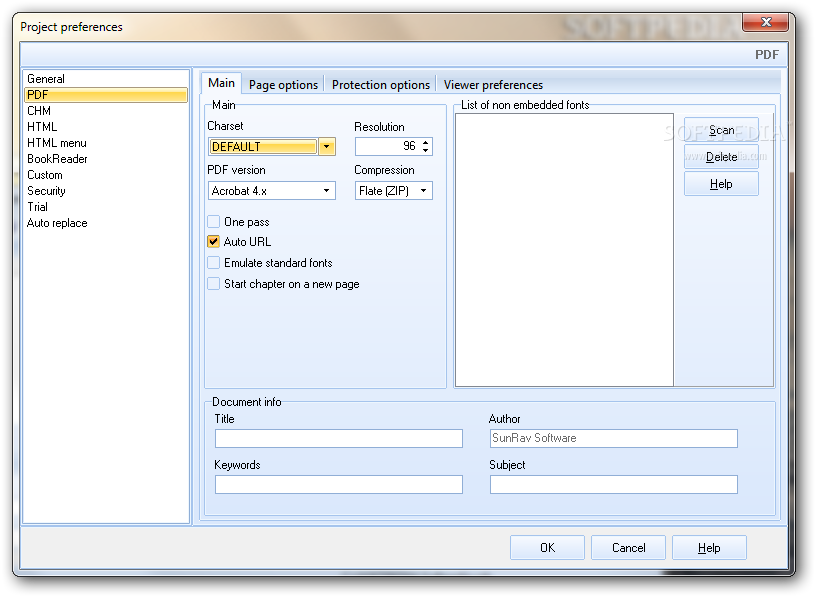Switch to the Page options tab
816x597 pixels.
click(x=283, y=85)
